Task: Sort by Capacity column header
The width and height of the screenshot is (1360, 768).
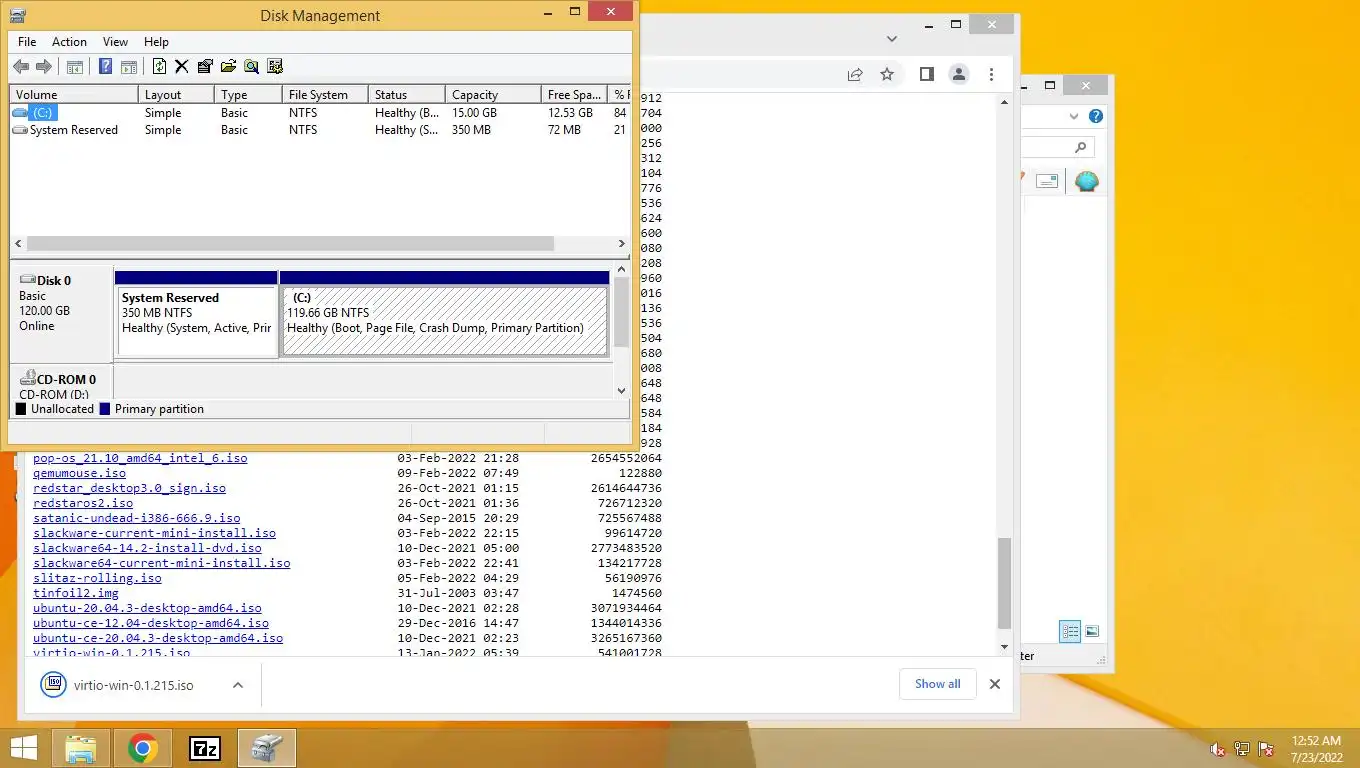Action: point(494,94)
